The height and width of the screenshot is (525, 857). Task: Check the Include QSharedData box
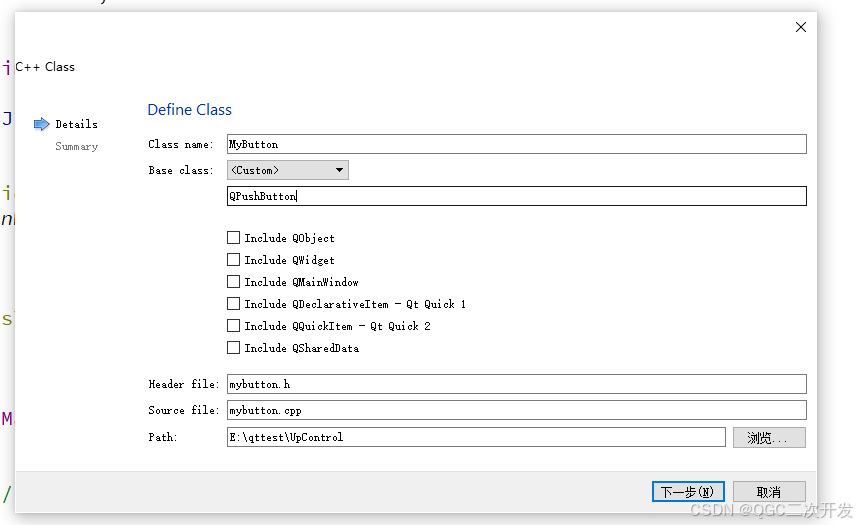click(234, 348)
